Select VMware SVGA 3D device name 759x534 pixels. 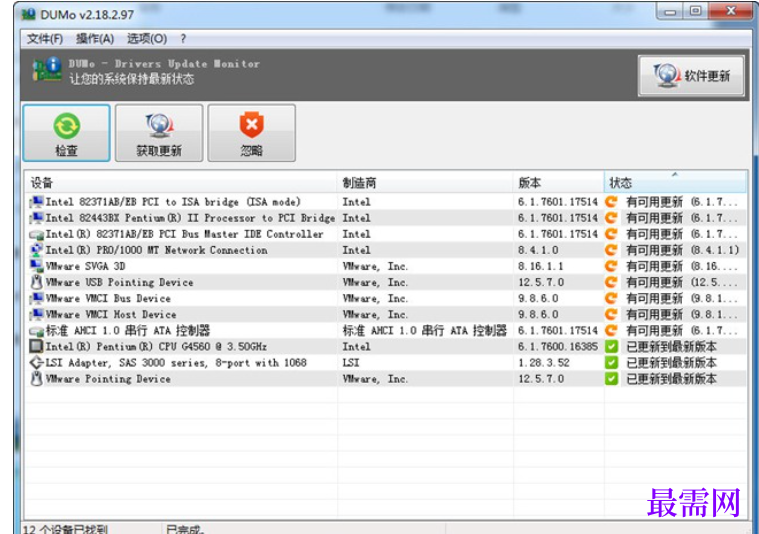pos(85,266)
